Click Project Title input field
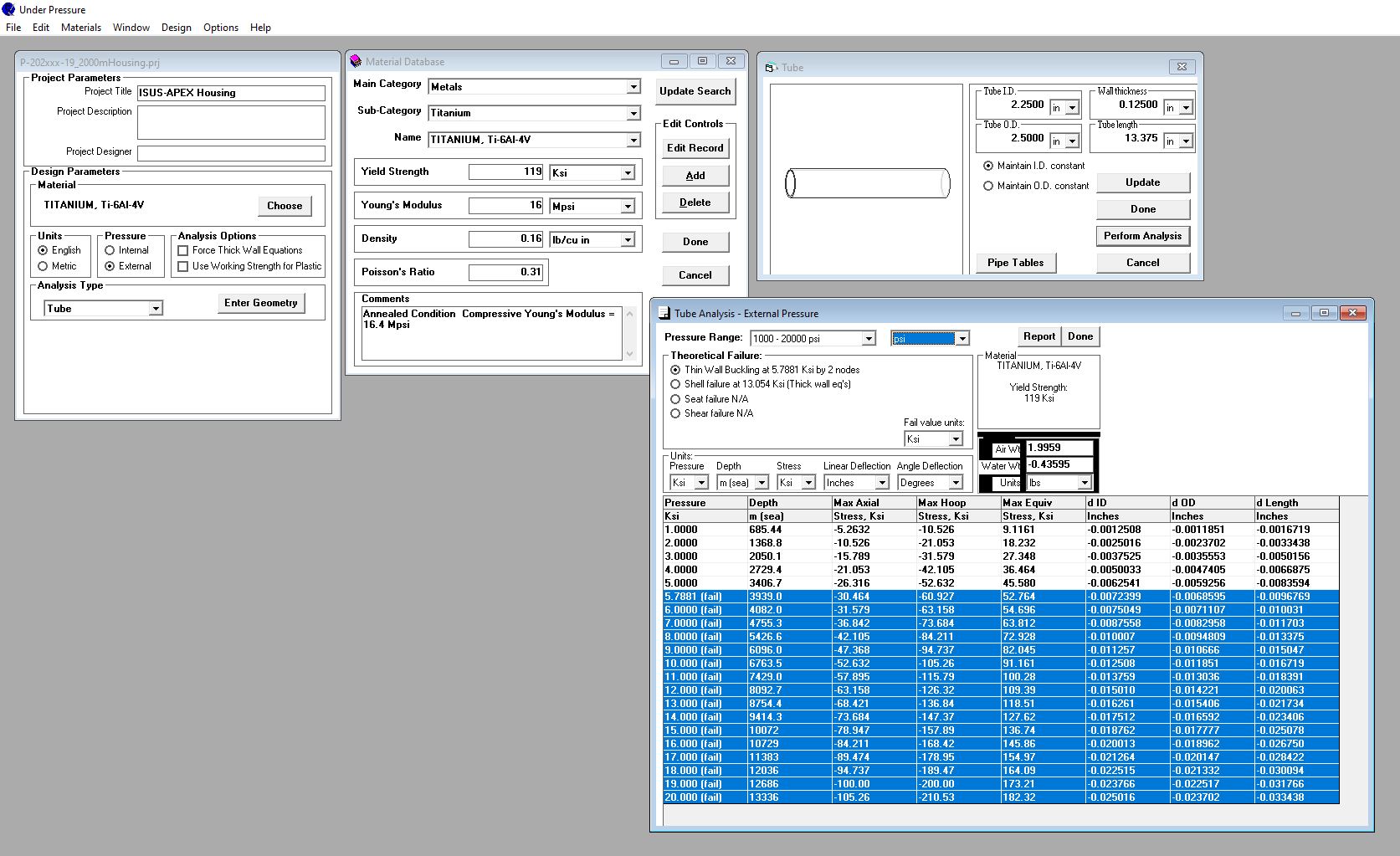The width and height of the screenshot is (1400, 856). (231, 93)
